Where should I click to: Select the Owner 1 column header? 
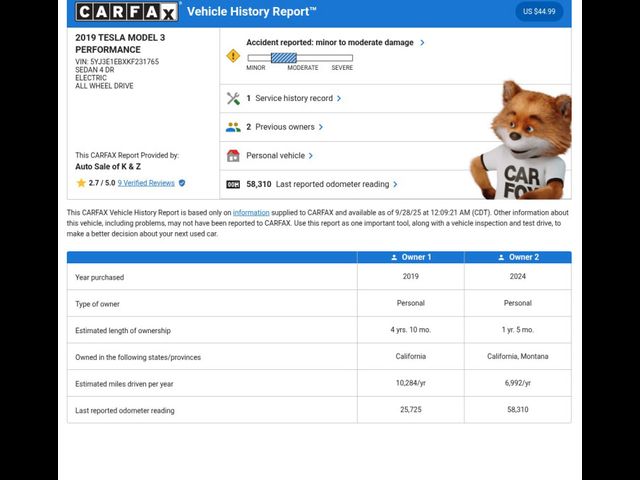tap(411, 257)
